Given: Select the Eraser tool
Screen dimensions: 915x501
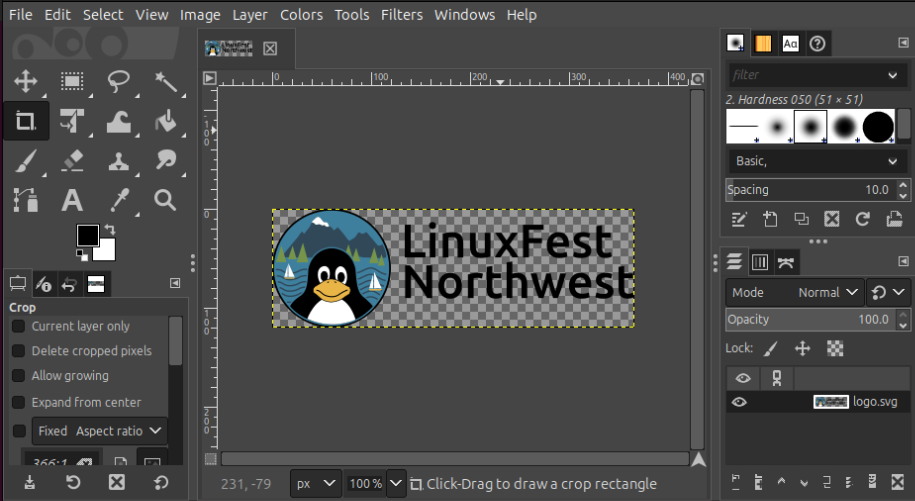Looking at the screenshot, I should [72, 161].
